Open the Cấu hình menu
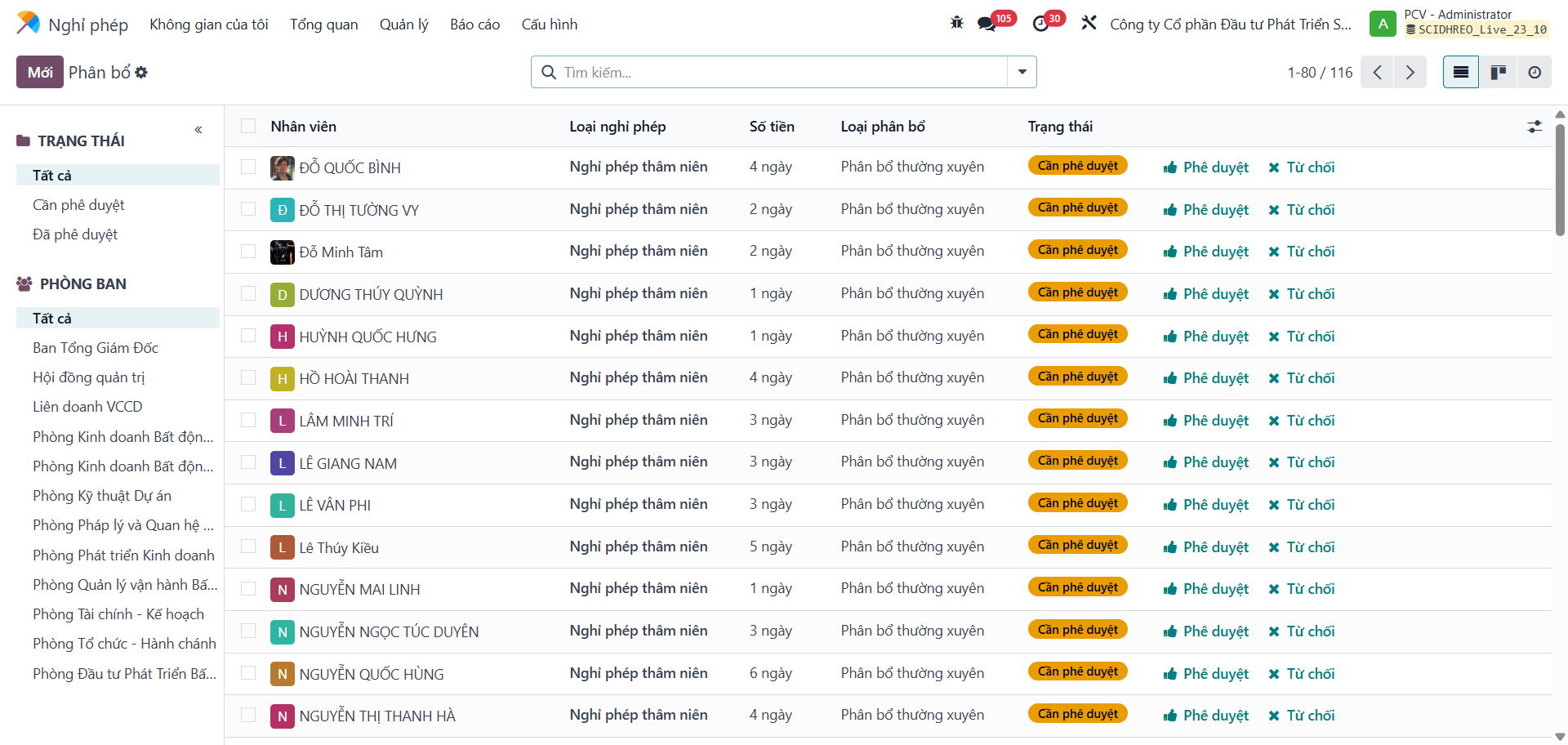This screenshot has height=745, width=1568. (x=550, y=25)
